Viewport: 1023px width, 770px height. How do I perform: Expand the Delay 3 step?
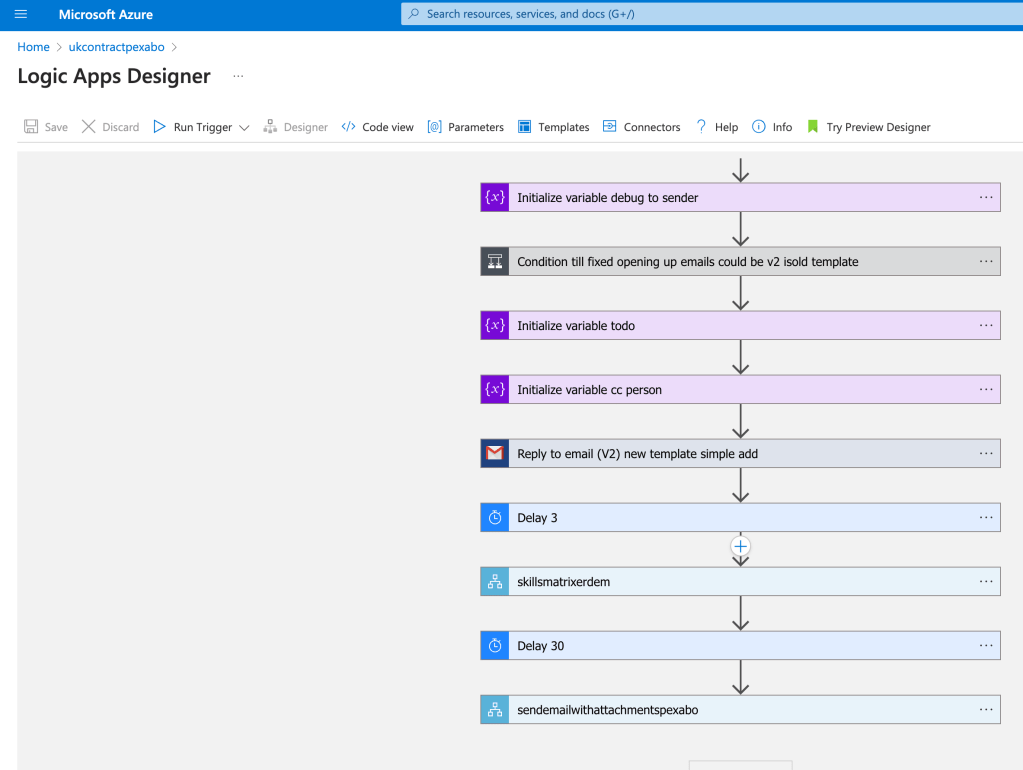point(741,517)
